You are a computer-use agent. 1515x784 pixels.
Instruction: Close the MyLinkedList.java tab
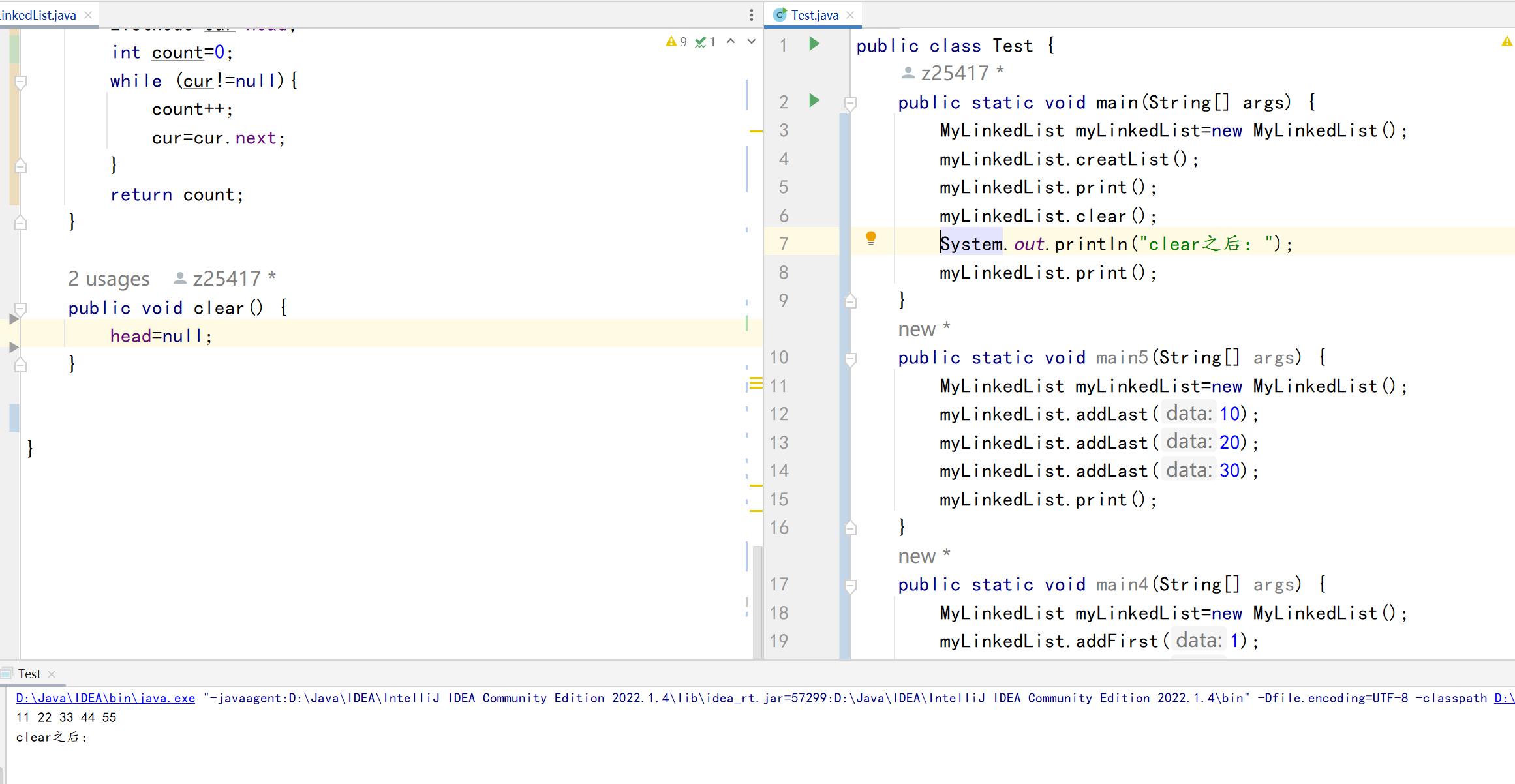(x=88, y=15)
